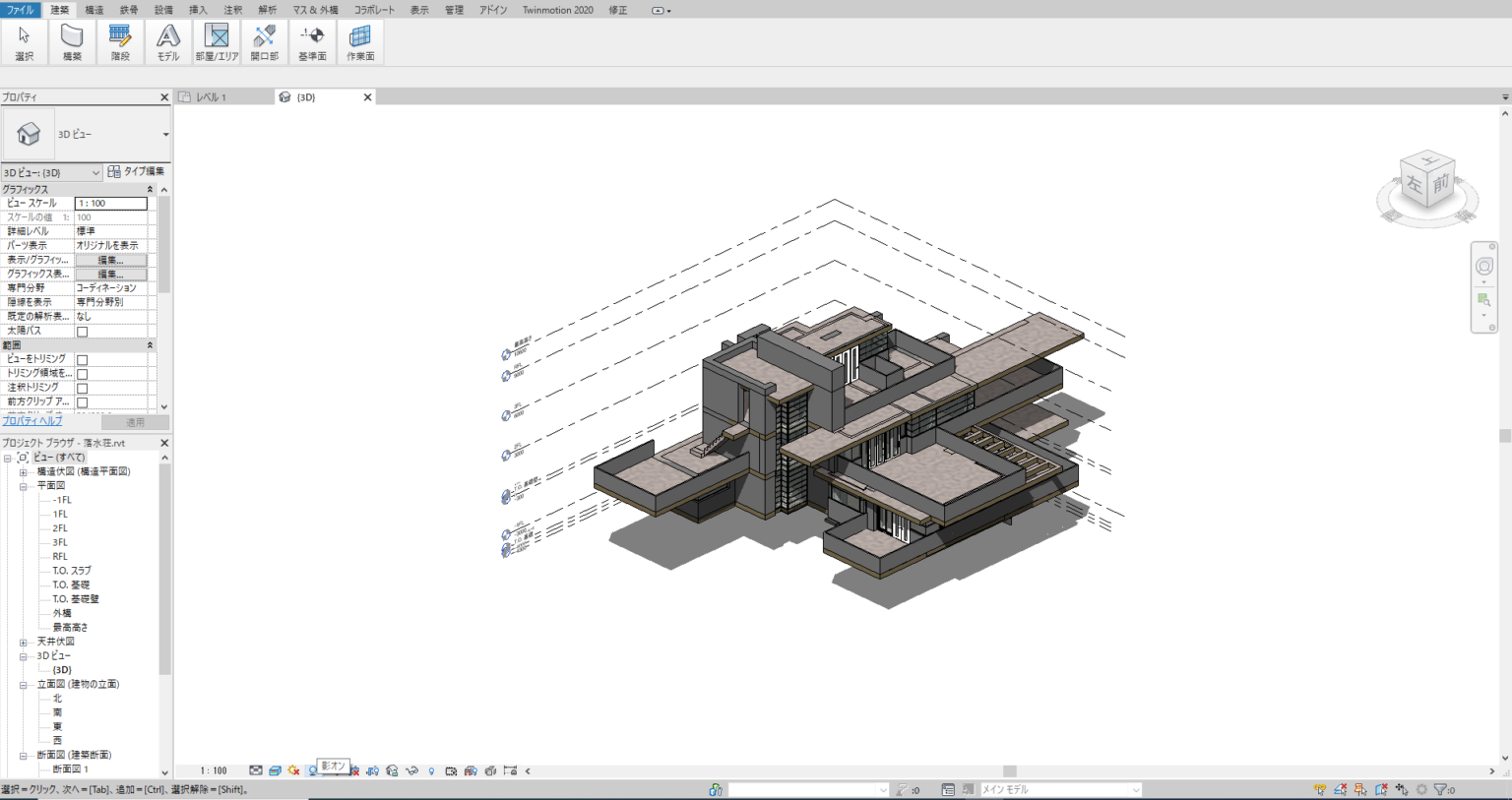Click the 1 : 100 view scale button
1512x800 pixels.
coord(214,770)
